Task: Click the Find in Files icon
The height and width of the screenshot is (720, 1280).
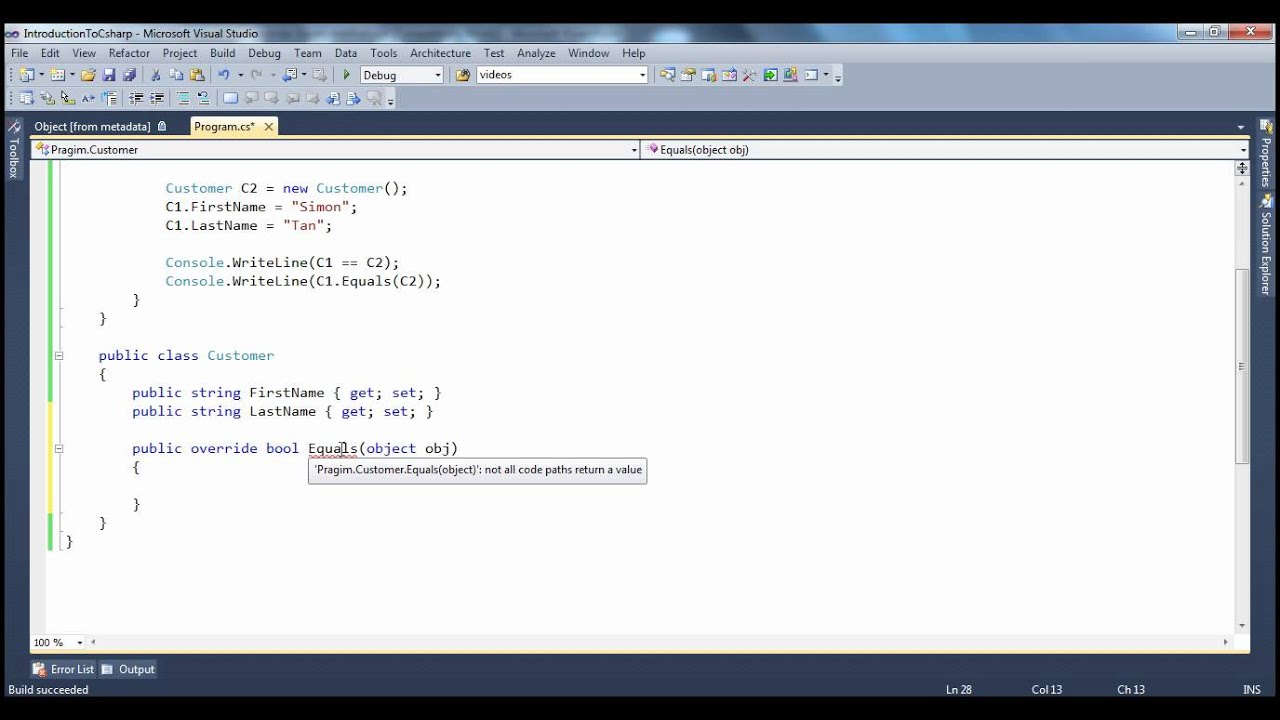Action: (x=463, y=75)
